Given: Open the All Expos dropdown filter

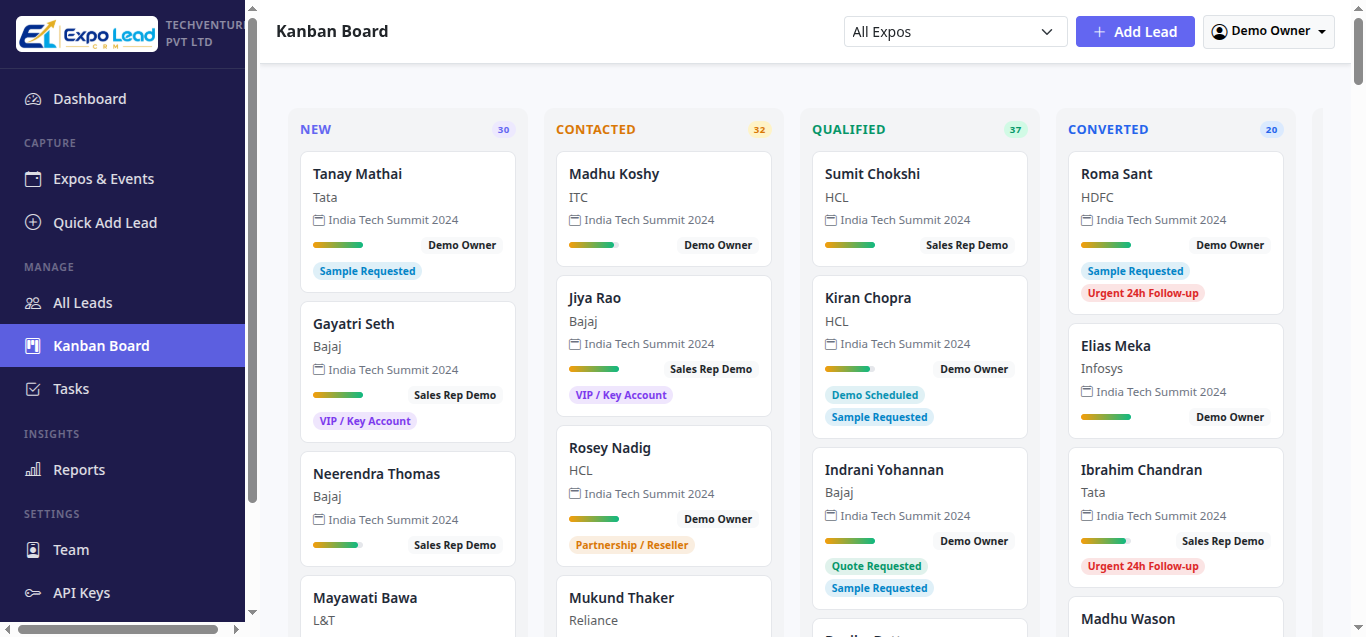Looking at the screenshot, I should (955, 32).
